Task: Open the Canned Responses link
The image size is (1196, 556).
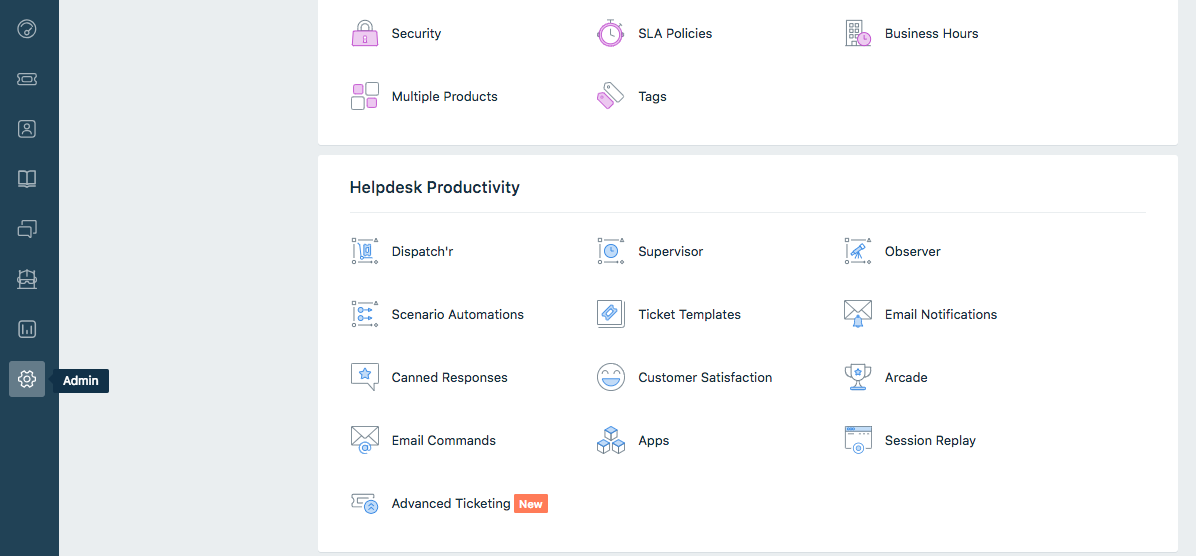Action: pyautogui.click(x=449, y=378)
